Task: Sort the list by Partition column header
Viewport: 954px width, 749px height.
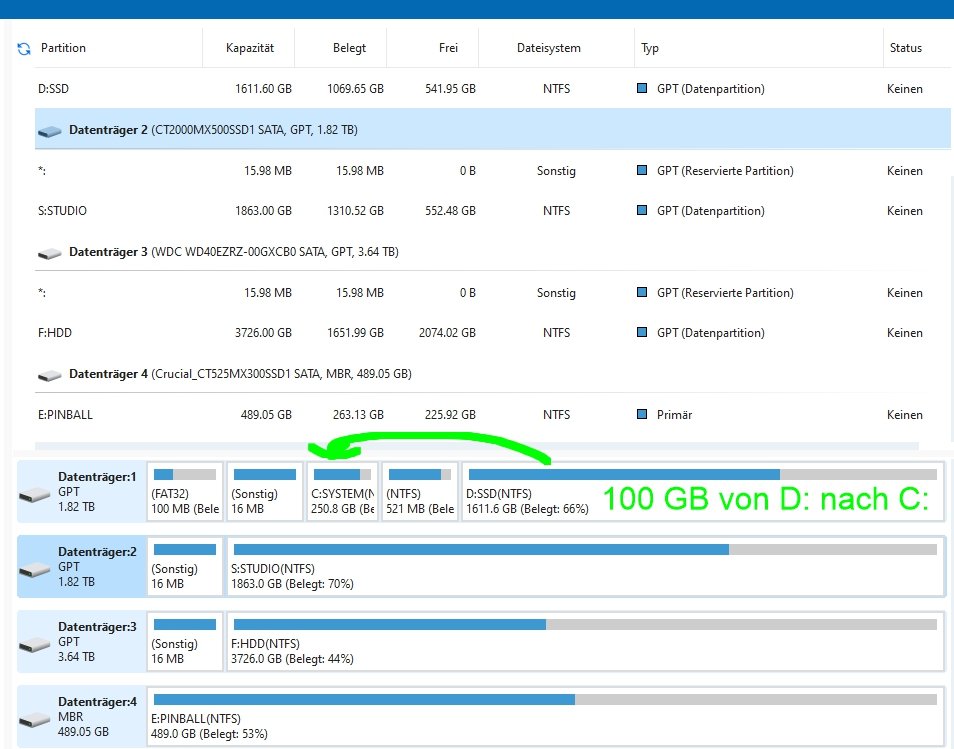Action: coord(63,48)
